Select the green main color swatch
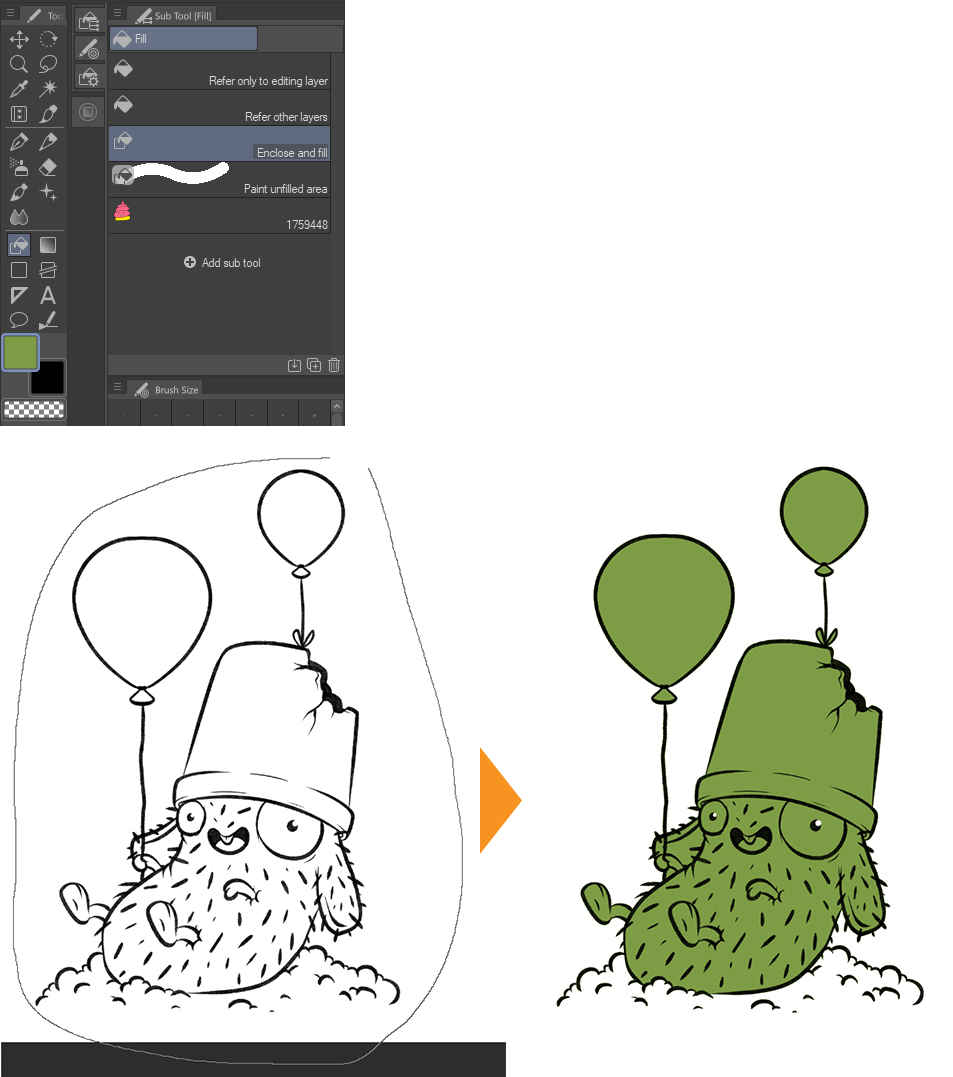This screenshot has width=953, height=1077. 21,352
